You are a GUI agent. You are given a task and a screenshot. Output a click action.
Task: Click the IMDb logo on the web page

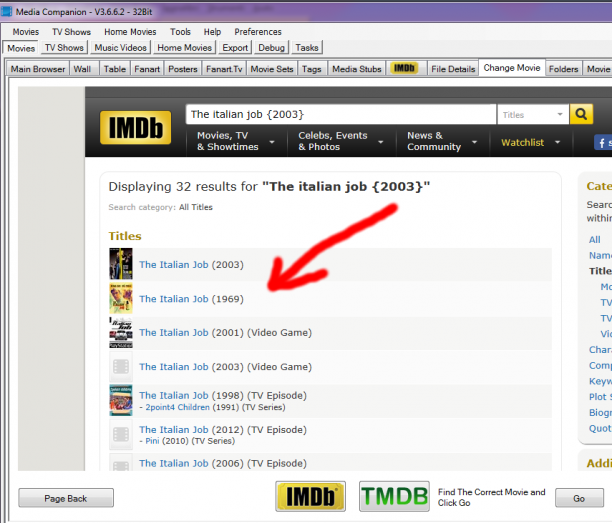(135, 128)
